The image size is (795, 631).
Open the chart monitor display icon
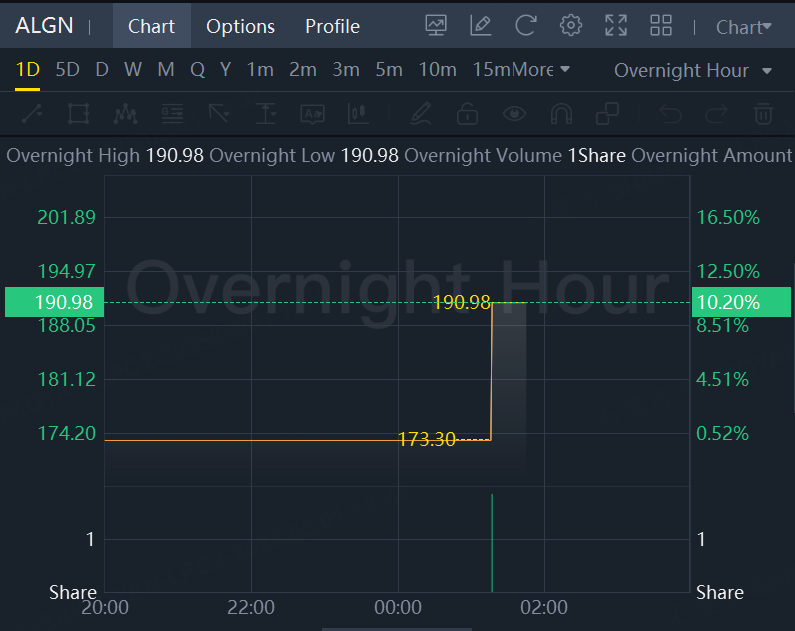point(436,25)
